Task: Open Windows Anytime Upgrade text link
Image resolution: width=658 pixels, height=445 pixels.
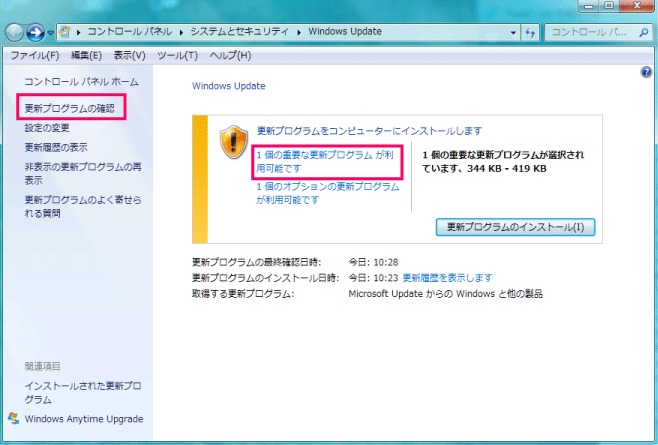Action: 84,419
